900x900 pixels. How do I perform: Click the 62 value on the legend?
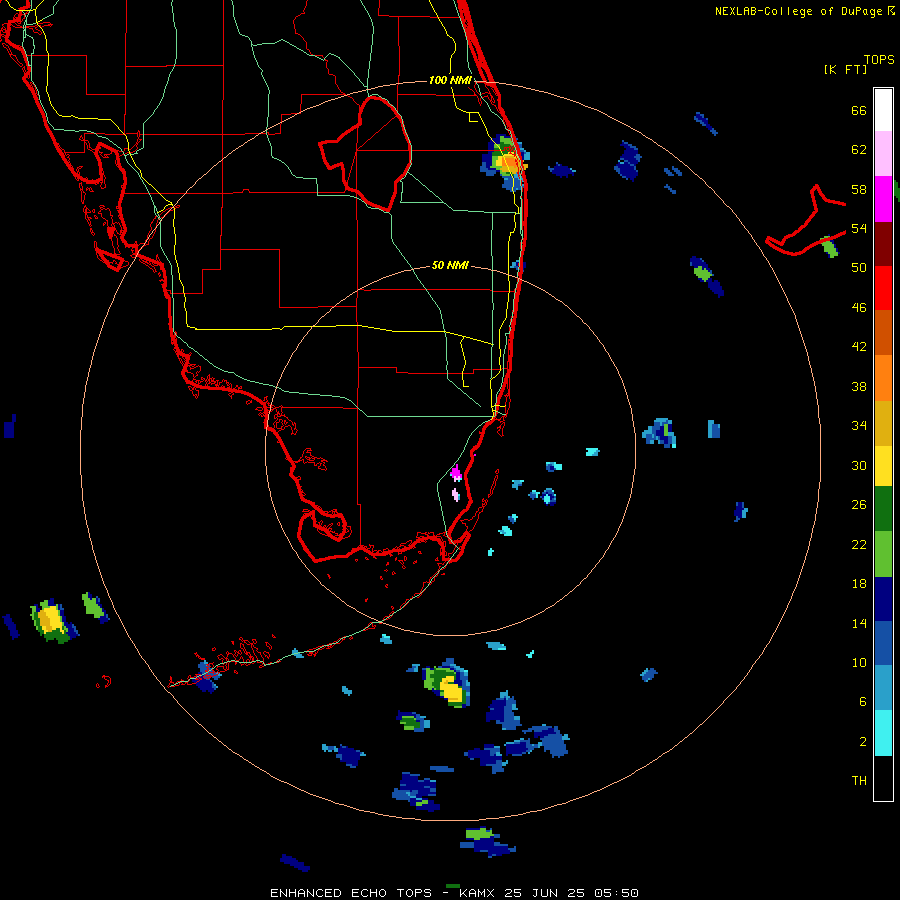pos(859,150)
